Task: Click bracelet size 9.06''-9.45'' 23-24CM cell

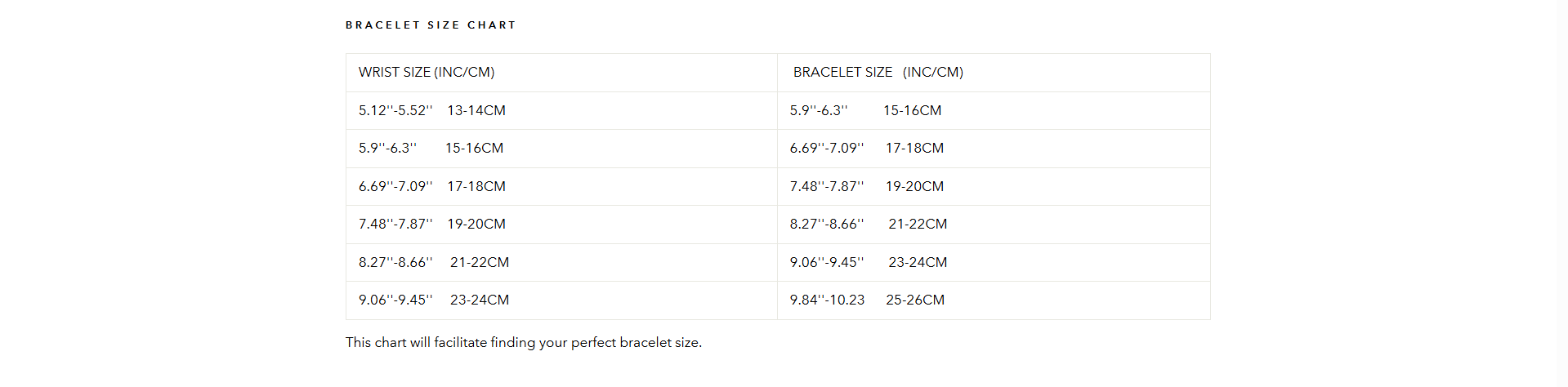Action: tap(994, 262)
